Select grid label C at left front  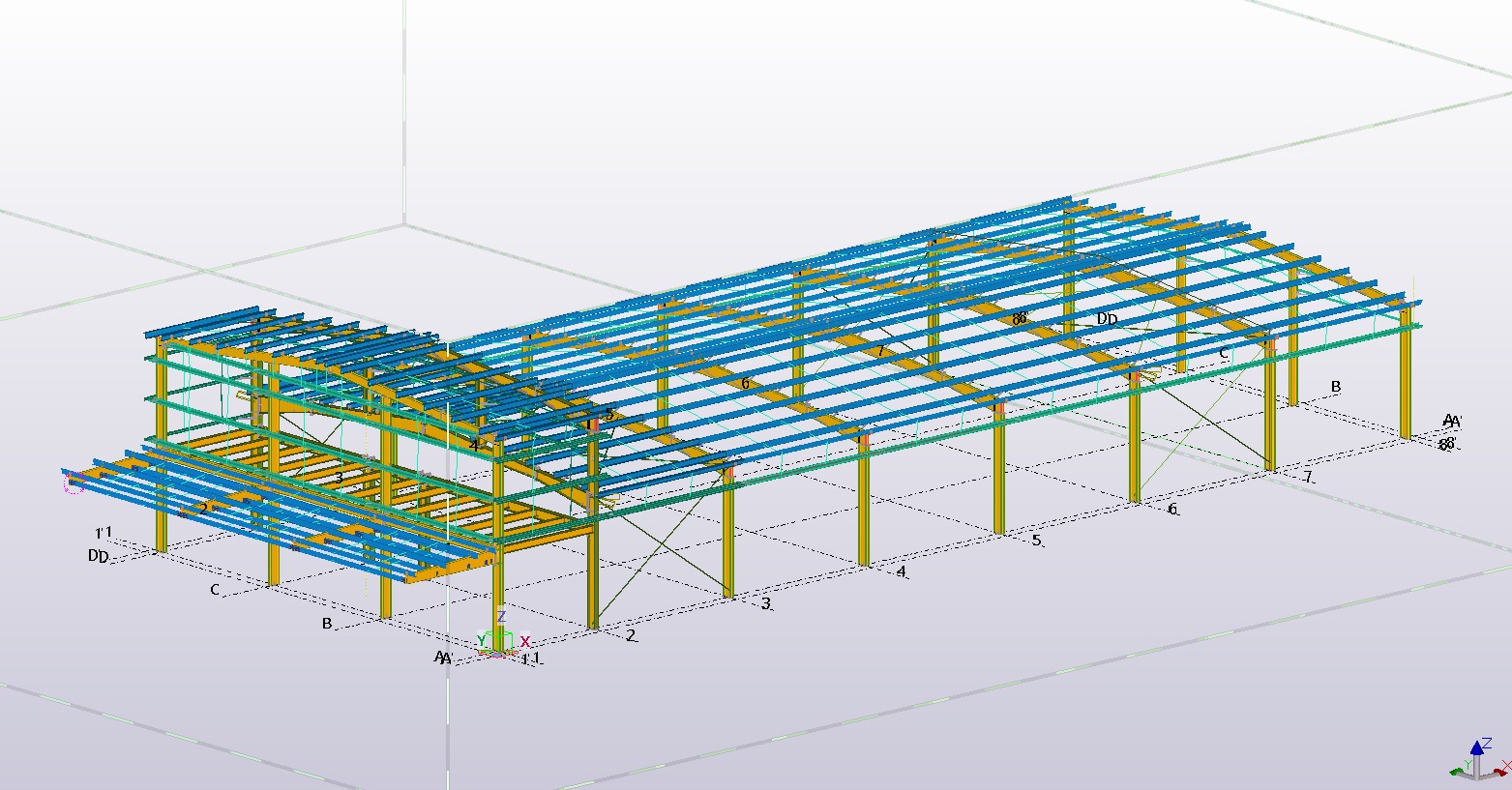coord(215,590)
